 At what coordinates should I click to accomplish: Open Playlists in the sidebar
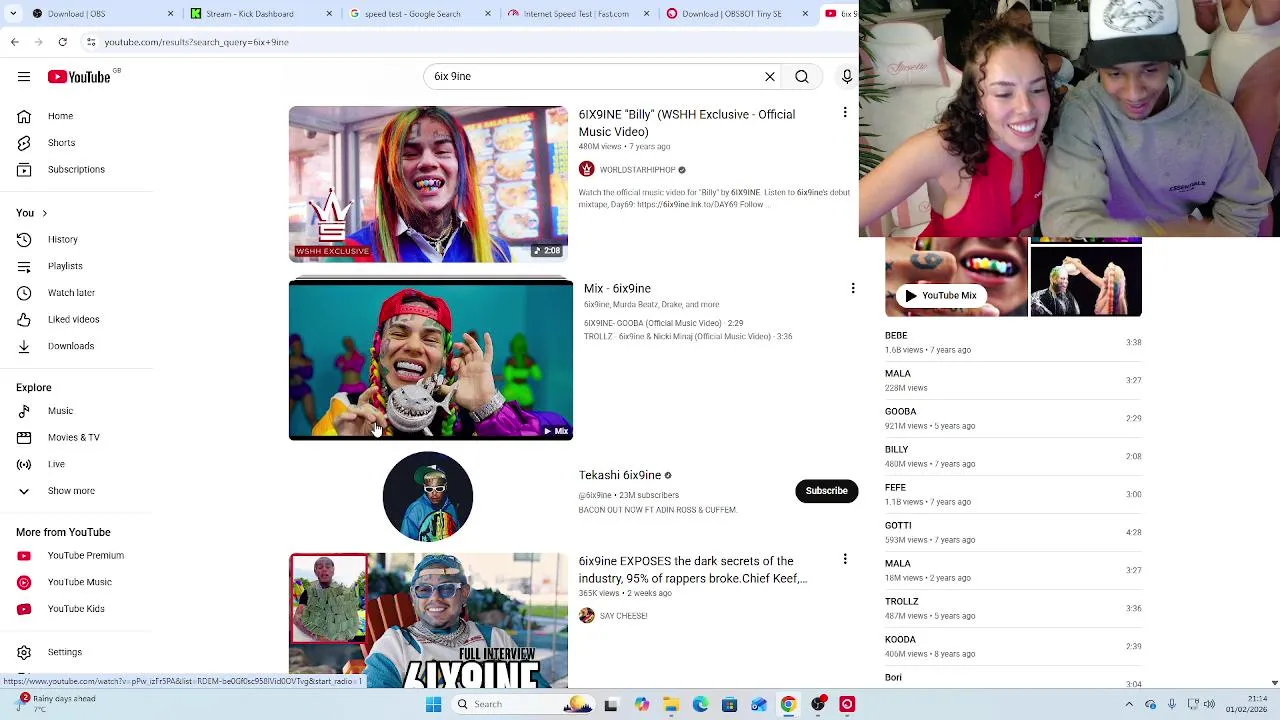65,266
